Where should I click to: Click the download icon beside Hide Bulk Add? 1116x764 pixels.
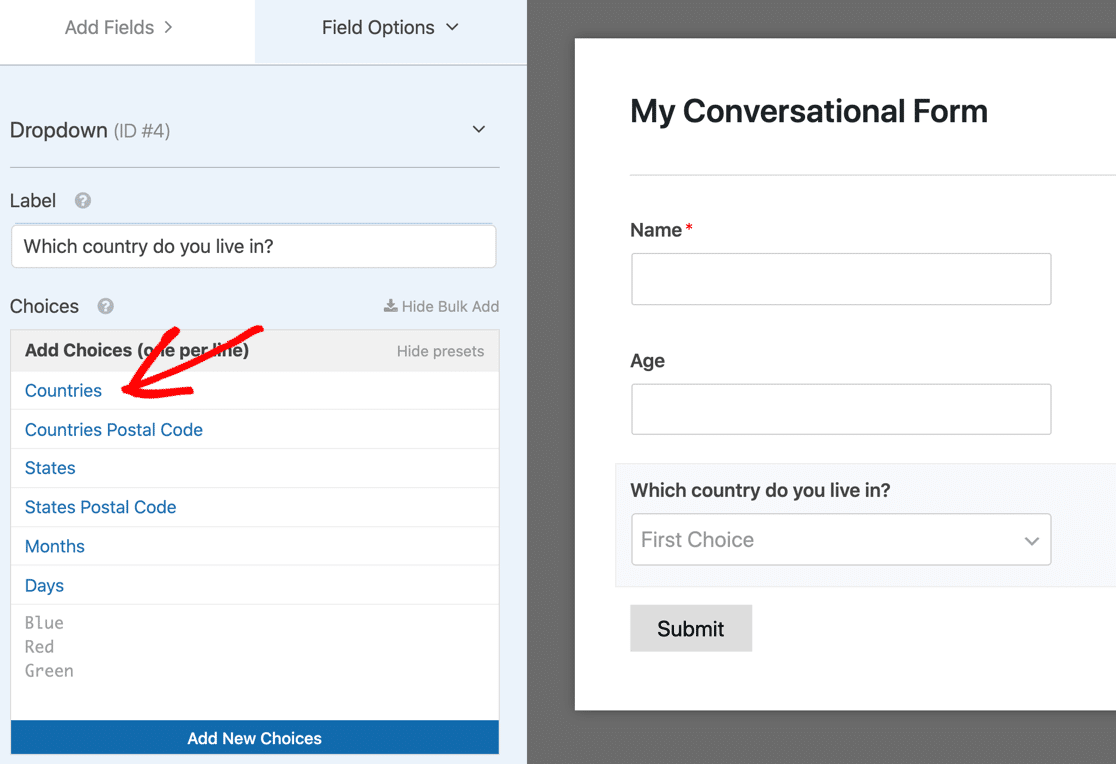point(391,305)
